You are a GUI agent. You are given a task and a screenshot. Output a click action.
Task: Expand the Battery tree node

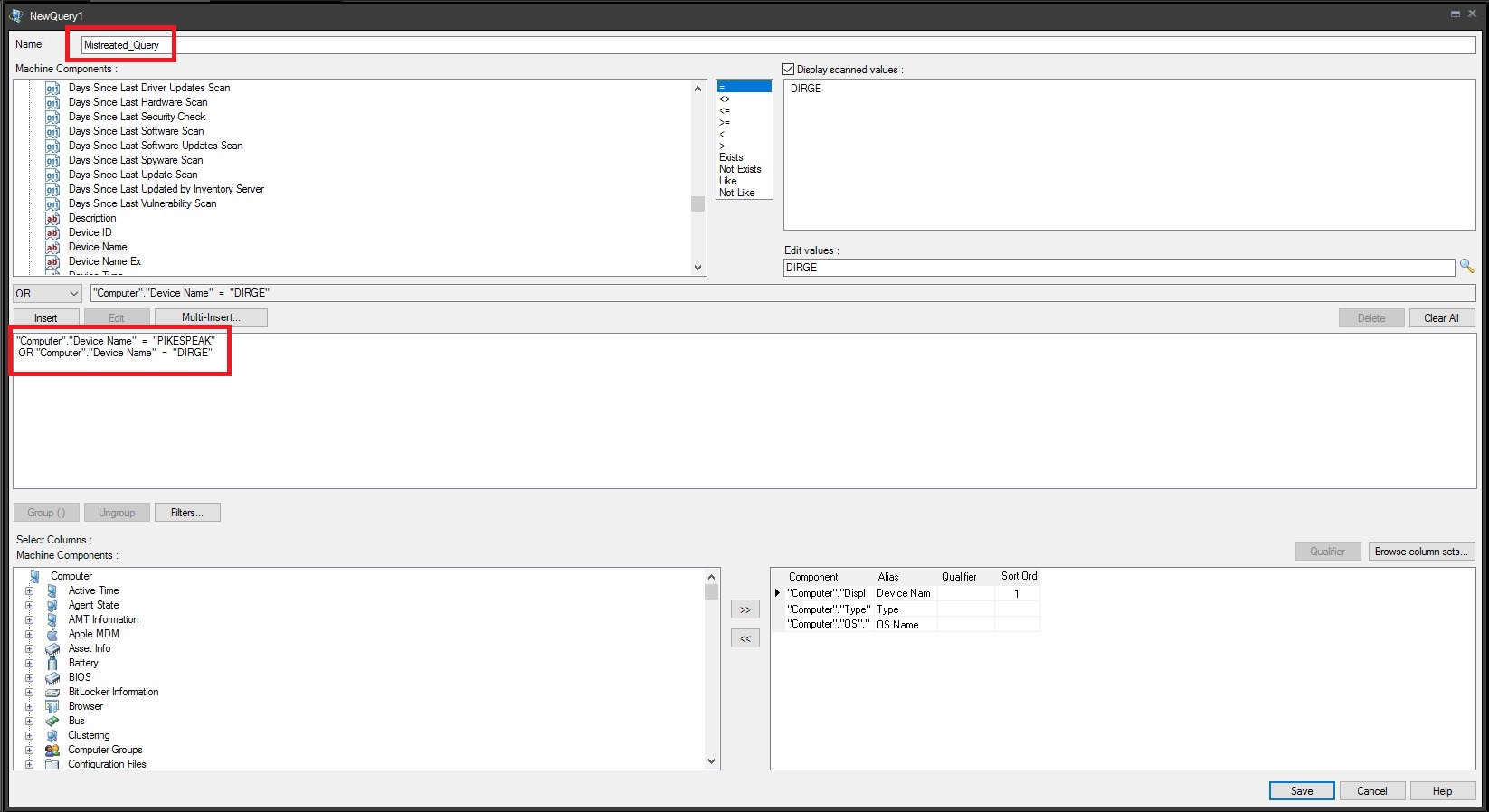(30, 663)
